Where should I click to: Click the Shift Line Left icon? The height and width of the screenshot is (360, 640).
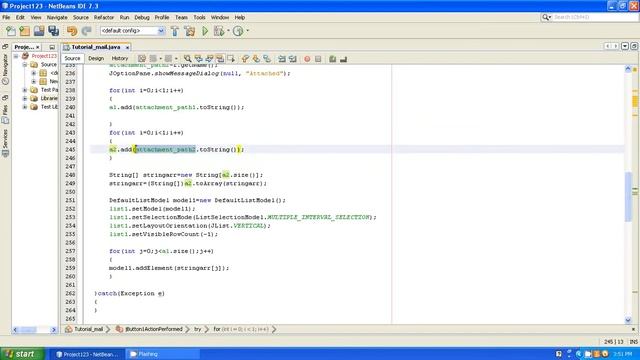click(x=282, y=59)
